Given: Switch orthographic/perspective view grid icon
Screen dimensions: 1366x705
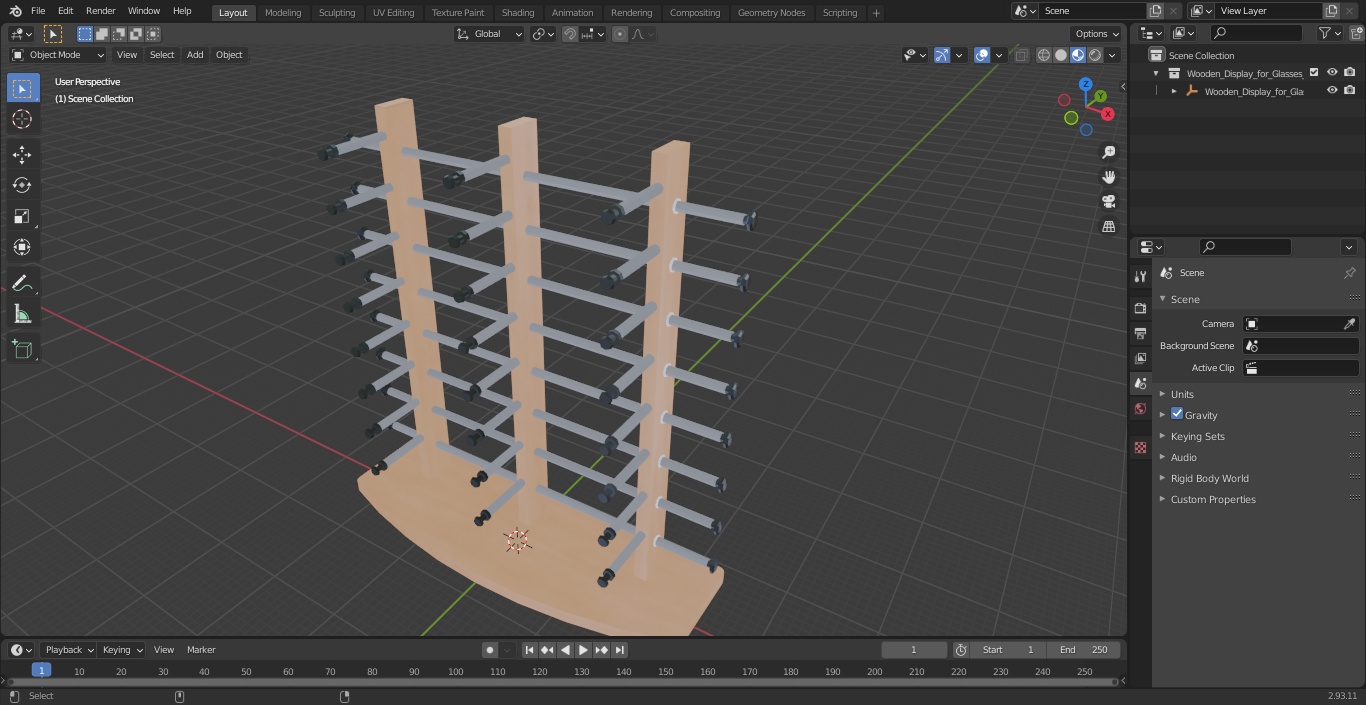Looking at the screenshot, I should tap(1108, 227).
